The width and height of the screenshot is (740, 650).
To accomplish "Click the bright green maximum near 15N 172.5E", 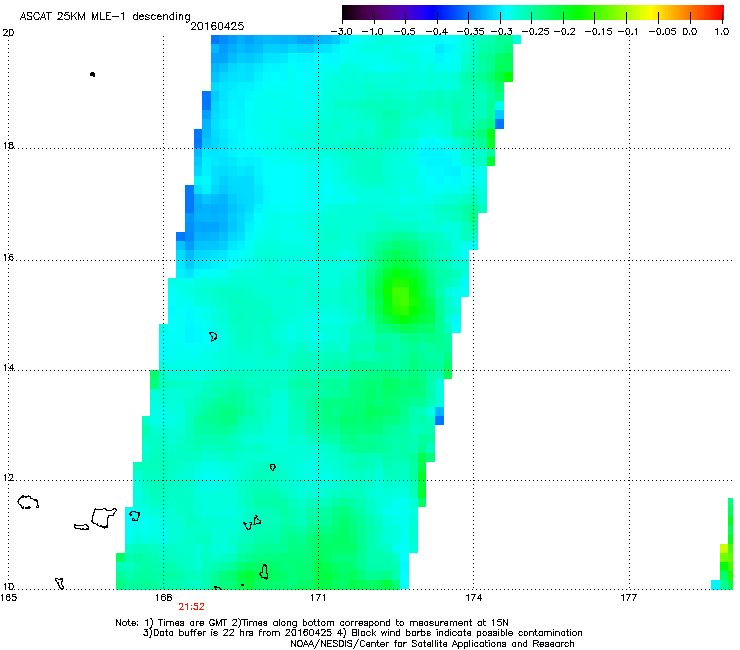I will point(401,297).
